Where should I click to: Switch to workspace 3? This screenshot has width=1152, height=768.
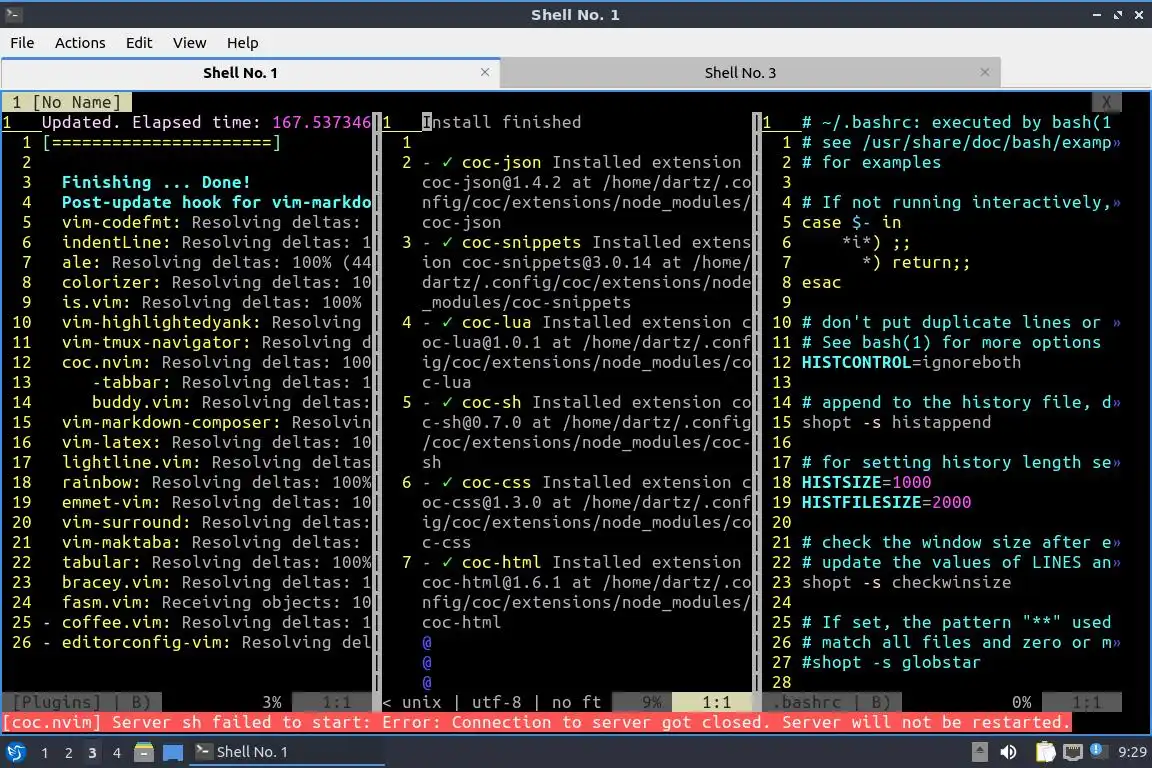click(x=92, y=753)
